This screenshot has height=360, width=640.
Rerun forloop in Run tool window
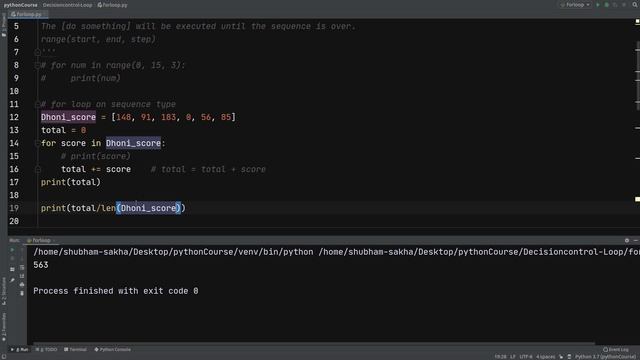[x=12, y=250]
